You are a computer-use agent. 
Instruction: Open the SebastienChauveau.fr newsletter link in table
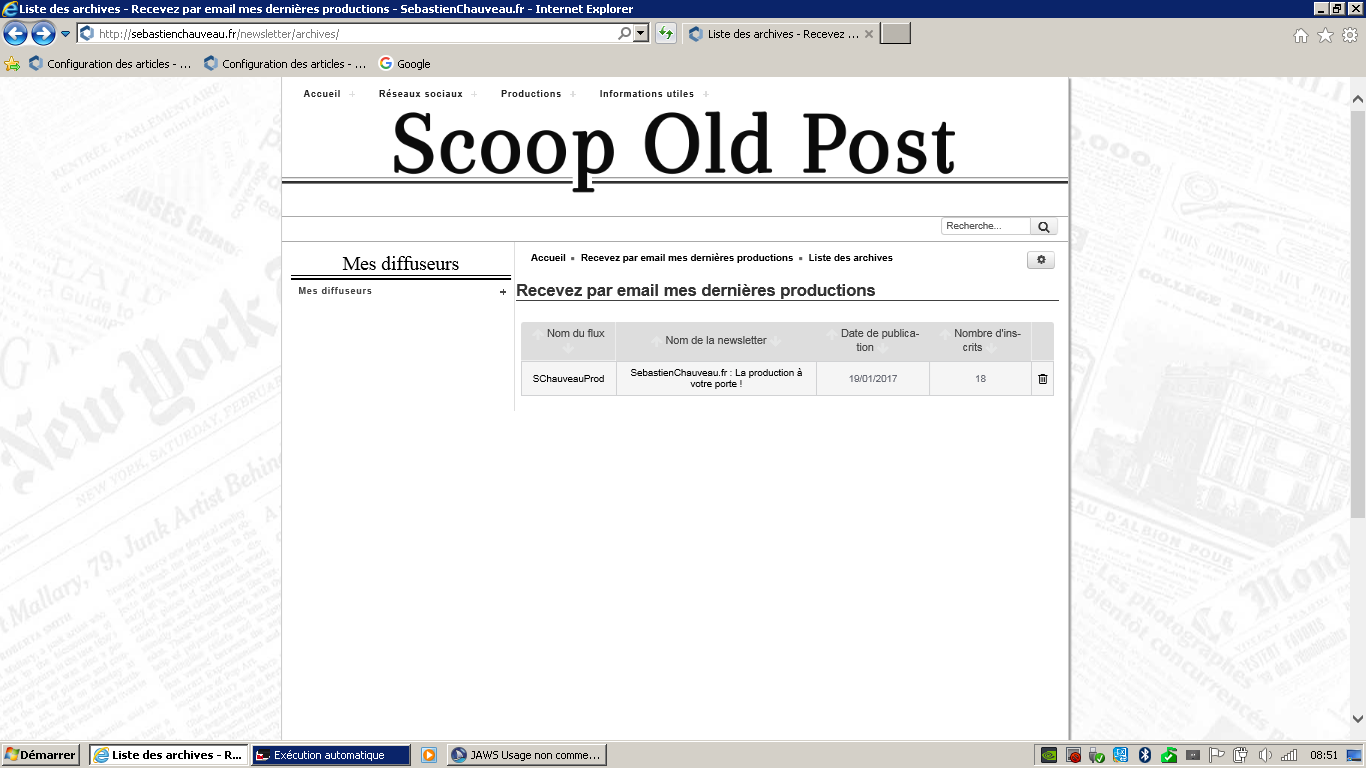click(716, 378)
